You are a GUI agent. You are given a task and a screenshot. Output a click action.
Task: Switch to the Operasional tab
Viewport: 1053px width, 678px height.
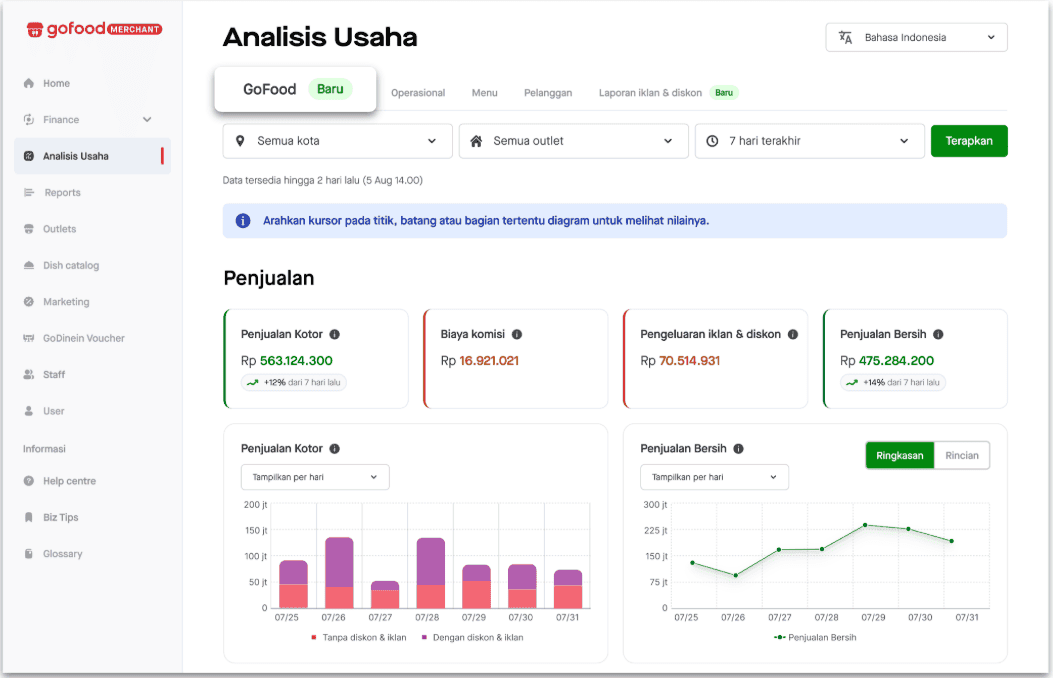[418, 93]
